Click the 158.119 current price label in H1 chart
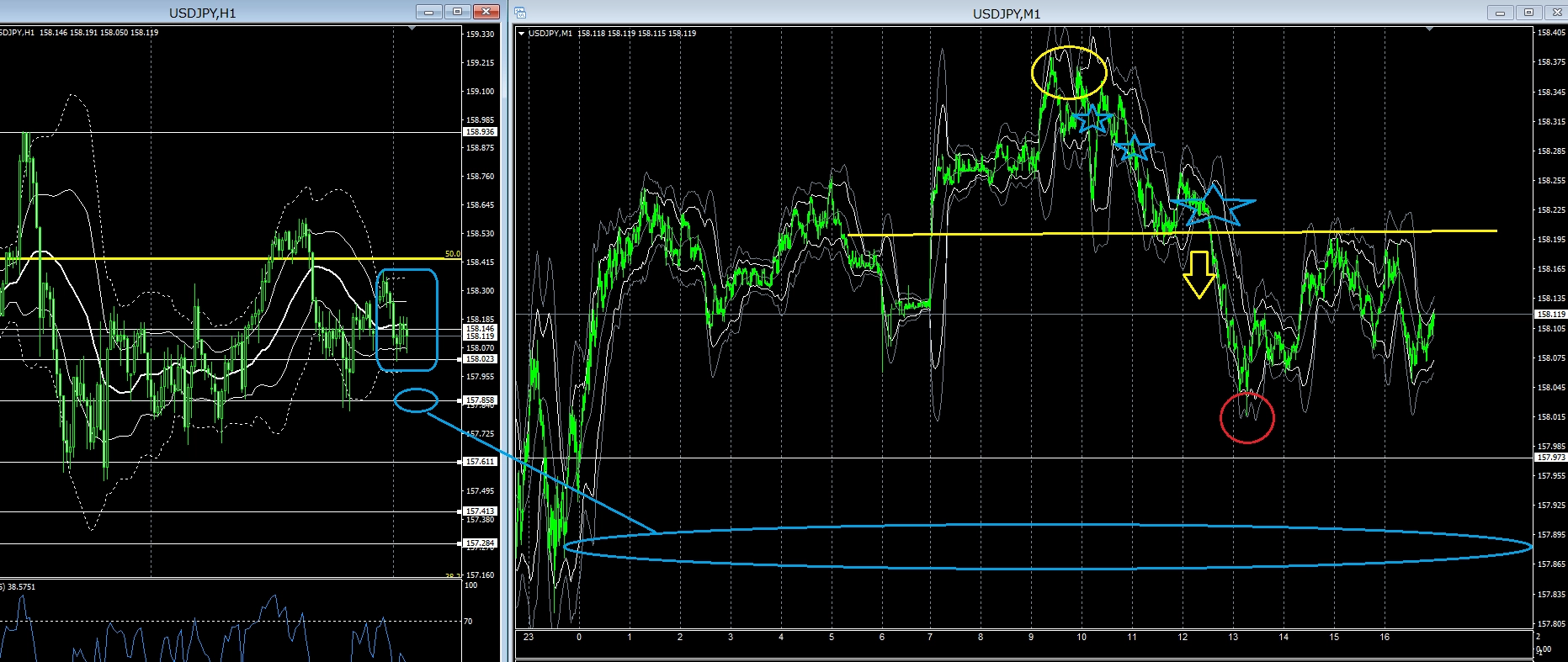The height and width of the screenshot is (662, 1568). pos(481,336)
